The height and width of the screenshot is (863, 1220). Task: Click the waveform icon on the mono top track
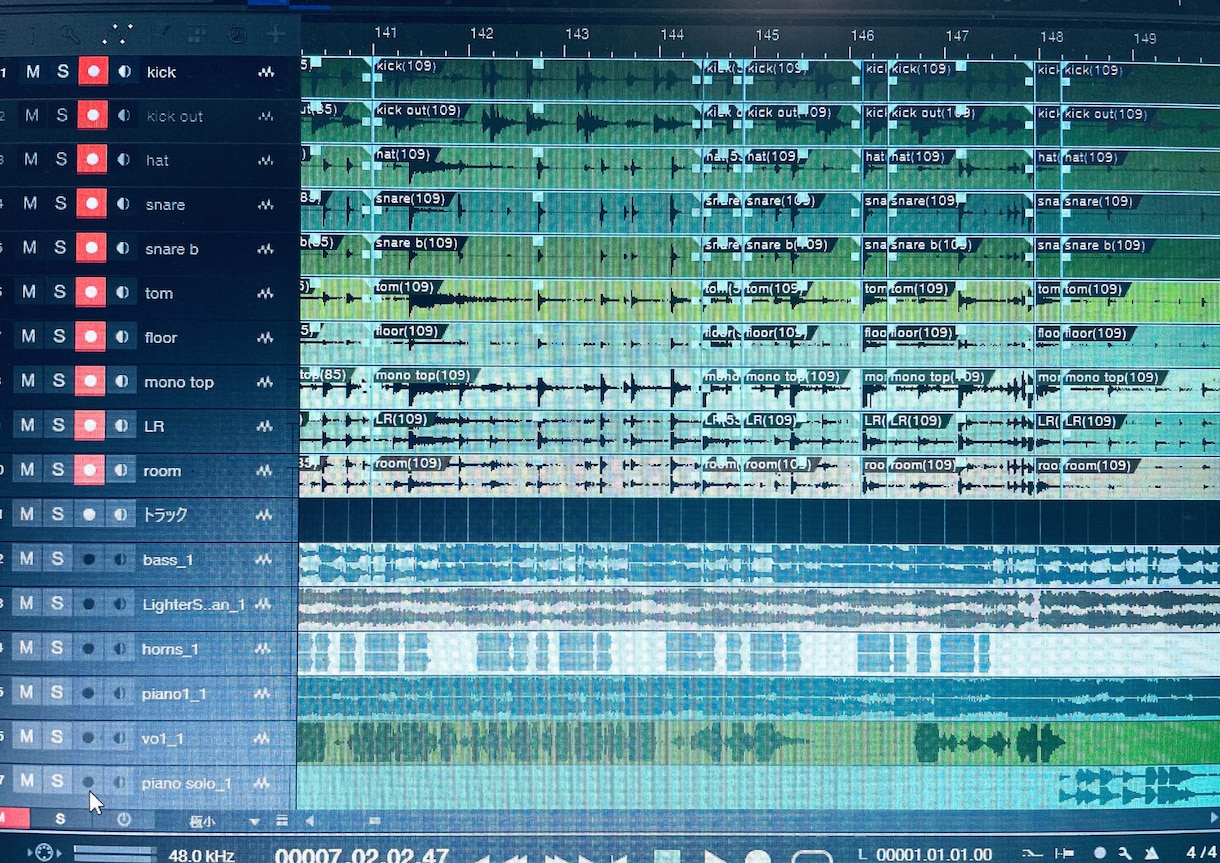click(x=265, y=382)
